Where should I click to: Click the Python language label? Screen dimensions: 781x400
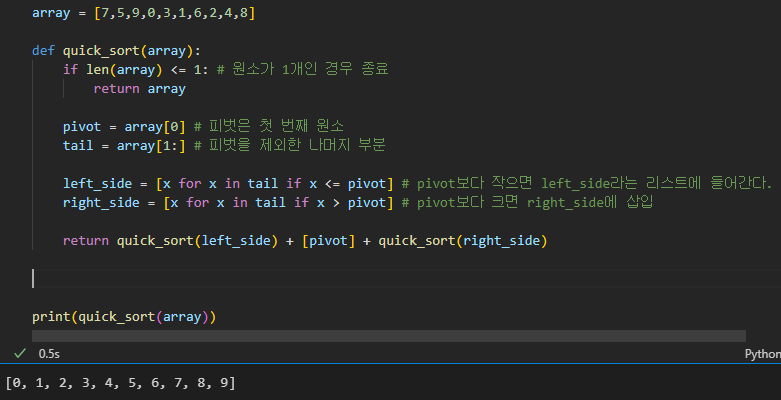click(763, 354)
